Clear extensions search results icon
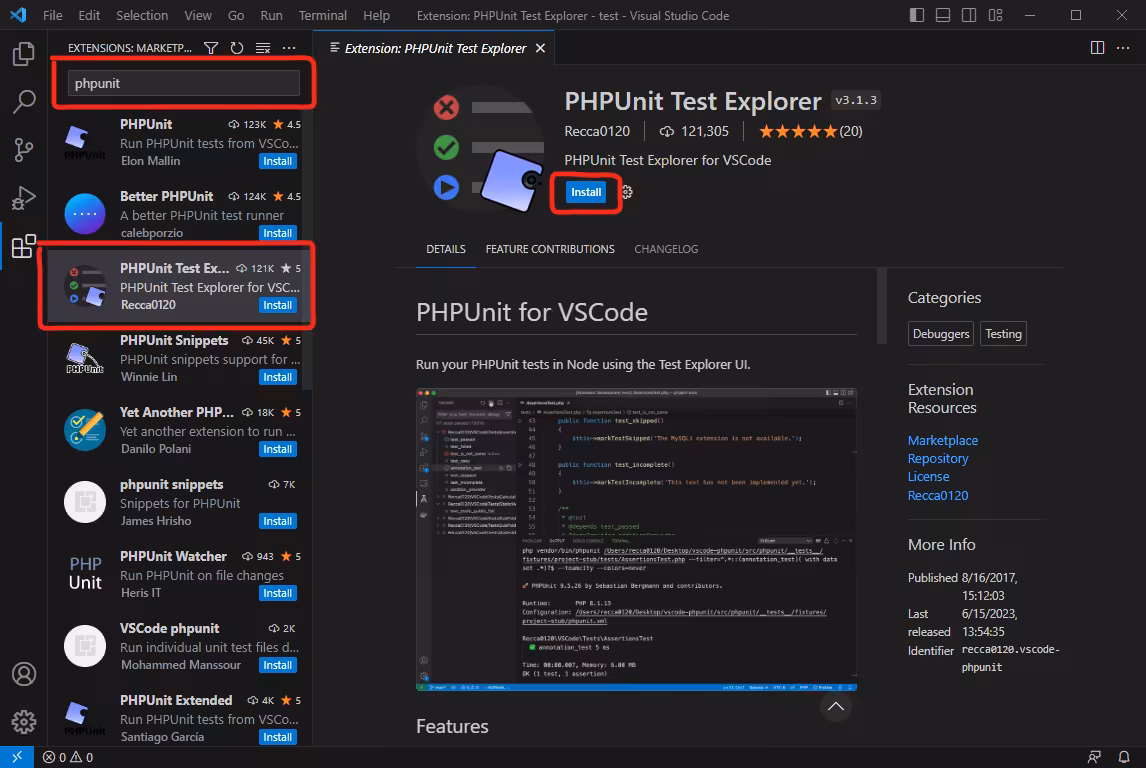This screenshot has height=768, width=1146. 263,48
